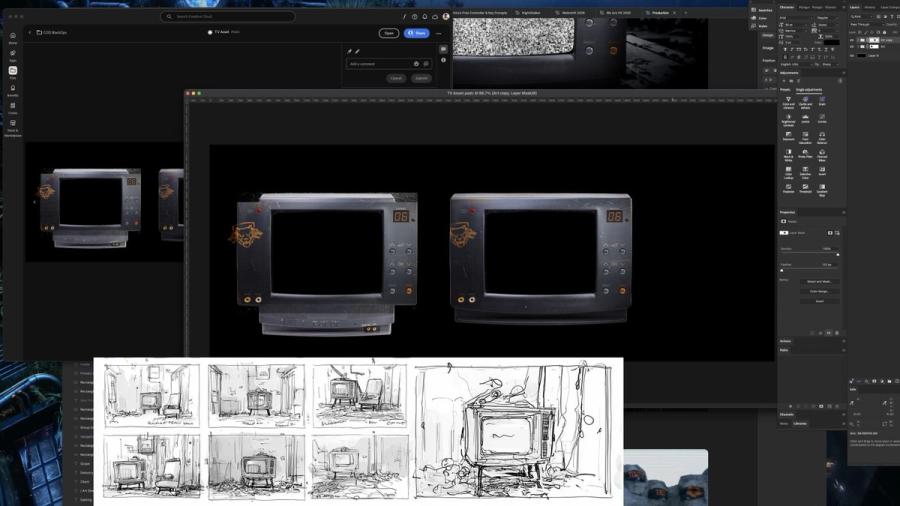
Task: Go back with the arrow beside COD BlackOps
Action: coord(30,33)
